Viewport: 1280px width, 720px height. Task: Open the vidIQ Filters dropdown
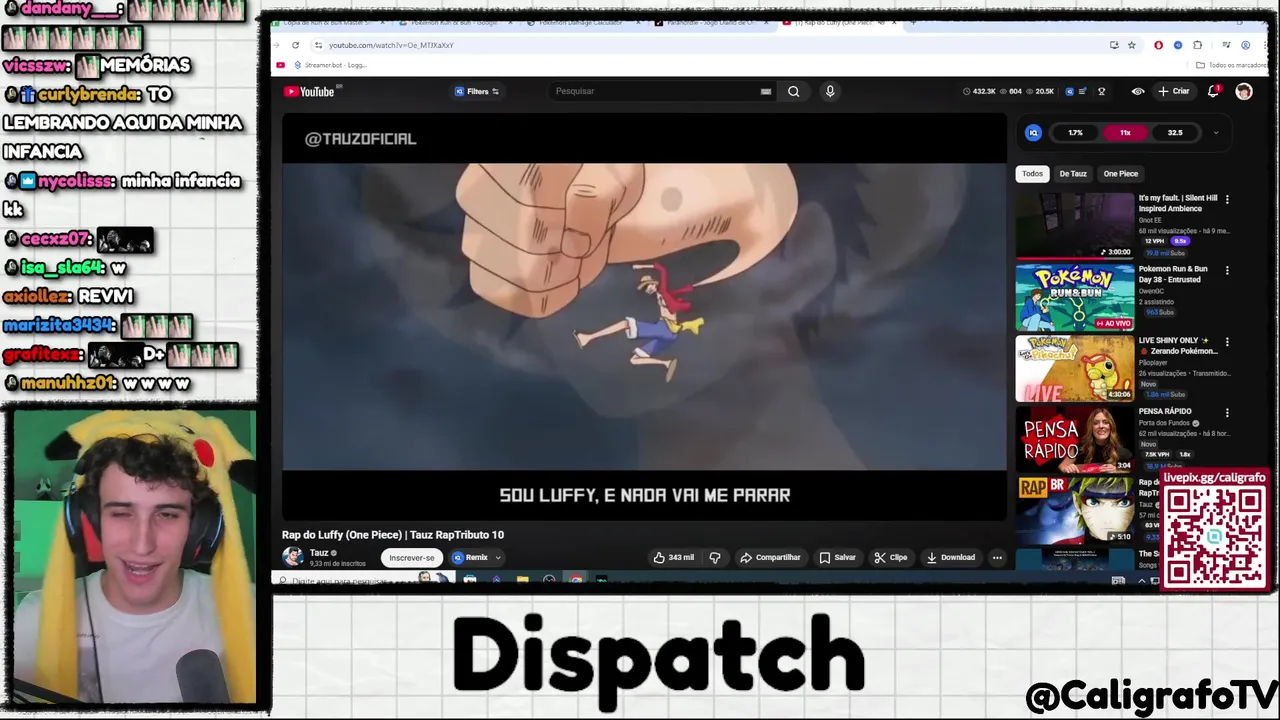(477, 91)
